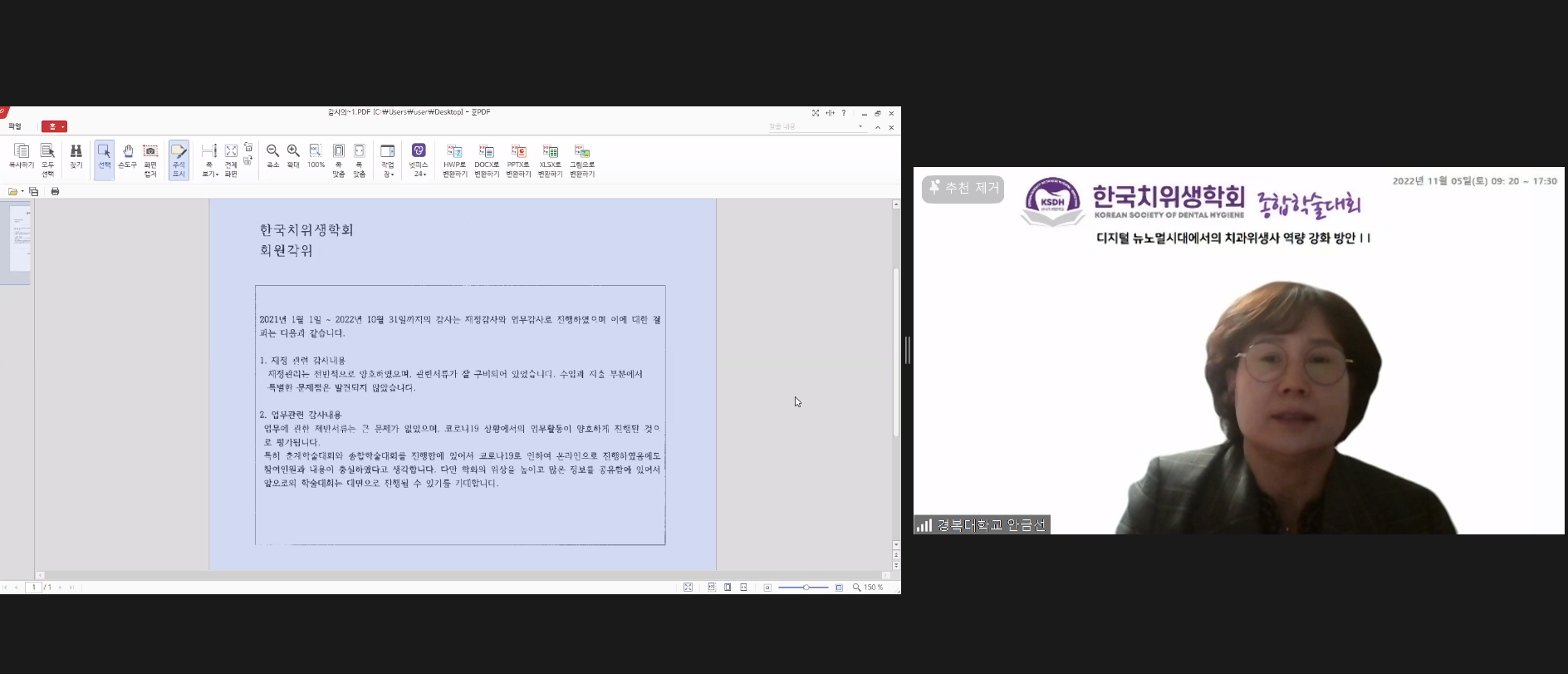Click the print icon in quick toolbar
Screen dimensions: 1568x674
coord(55,192)
